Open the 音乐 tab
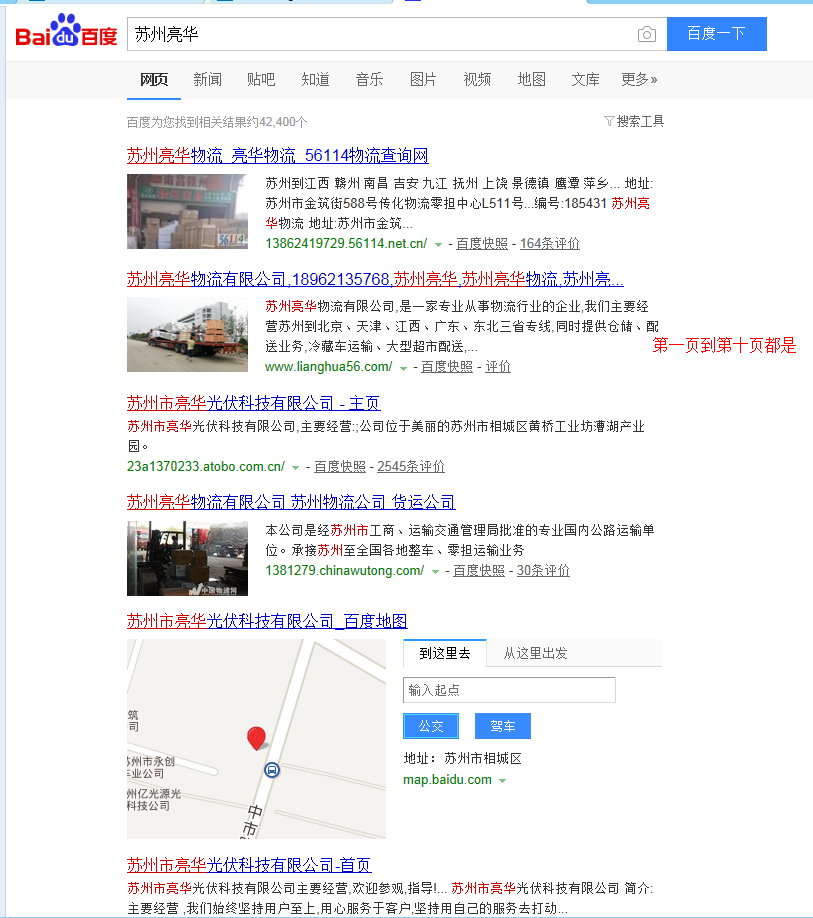This screenshot has height=918, width=813. pyautogui.click(x=369, y=80)
